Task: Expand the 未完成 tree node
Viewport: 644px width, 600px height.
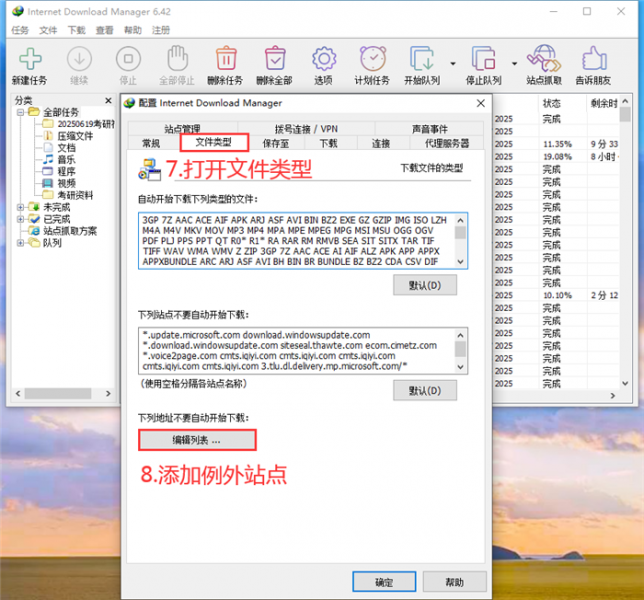Action: 19,207
